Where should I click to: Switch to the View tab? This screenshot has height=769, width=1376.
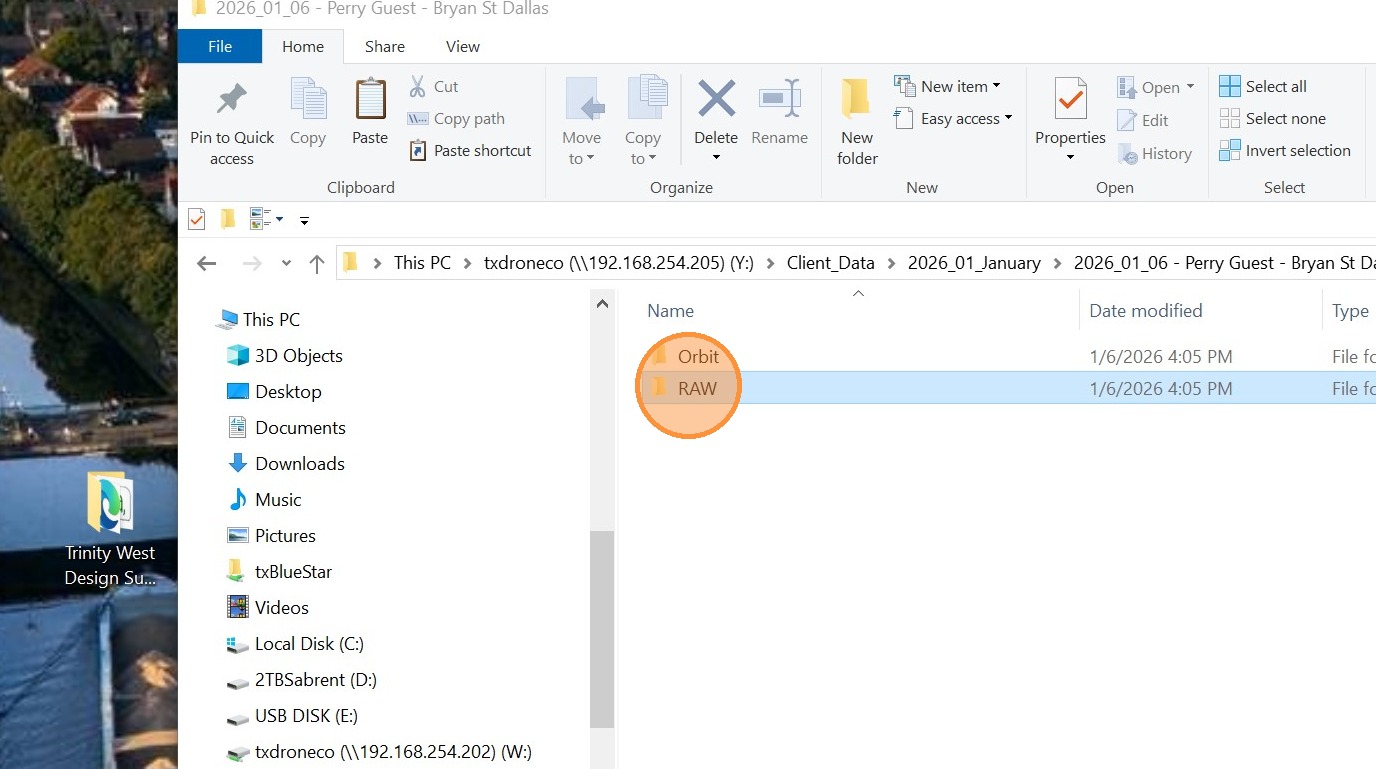coord(463,47)
